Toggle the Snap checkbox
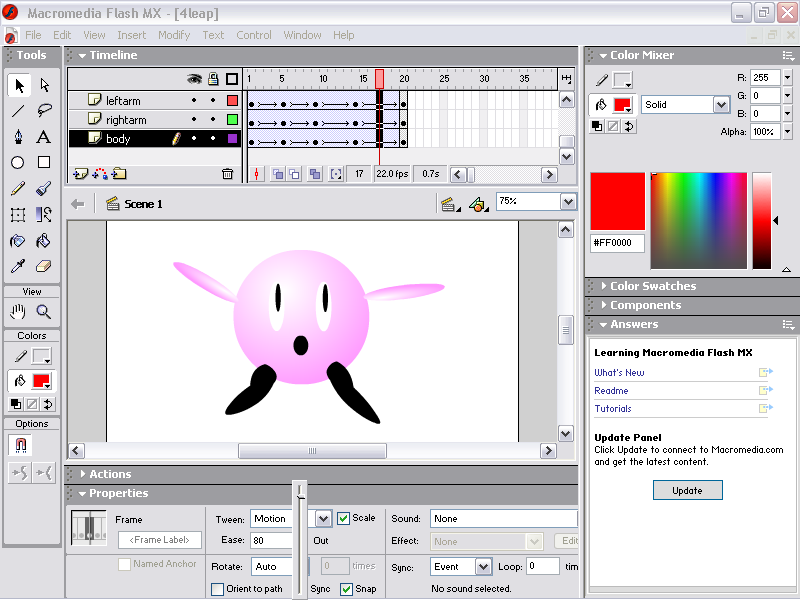 point(346,589)
